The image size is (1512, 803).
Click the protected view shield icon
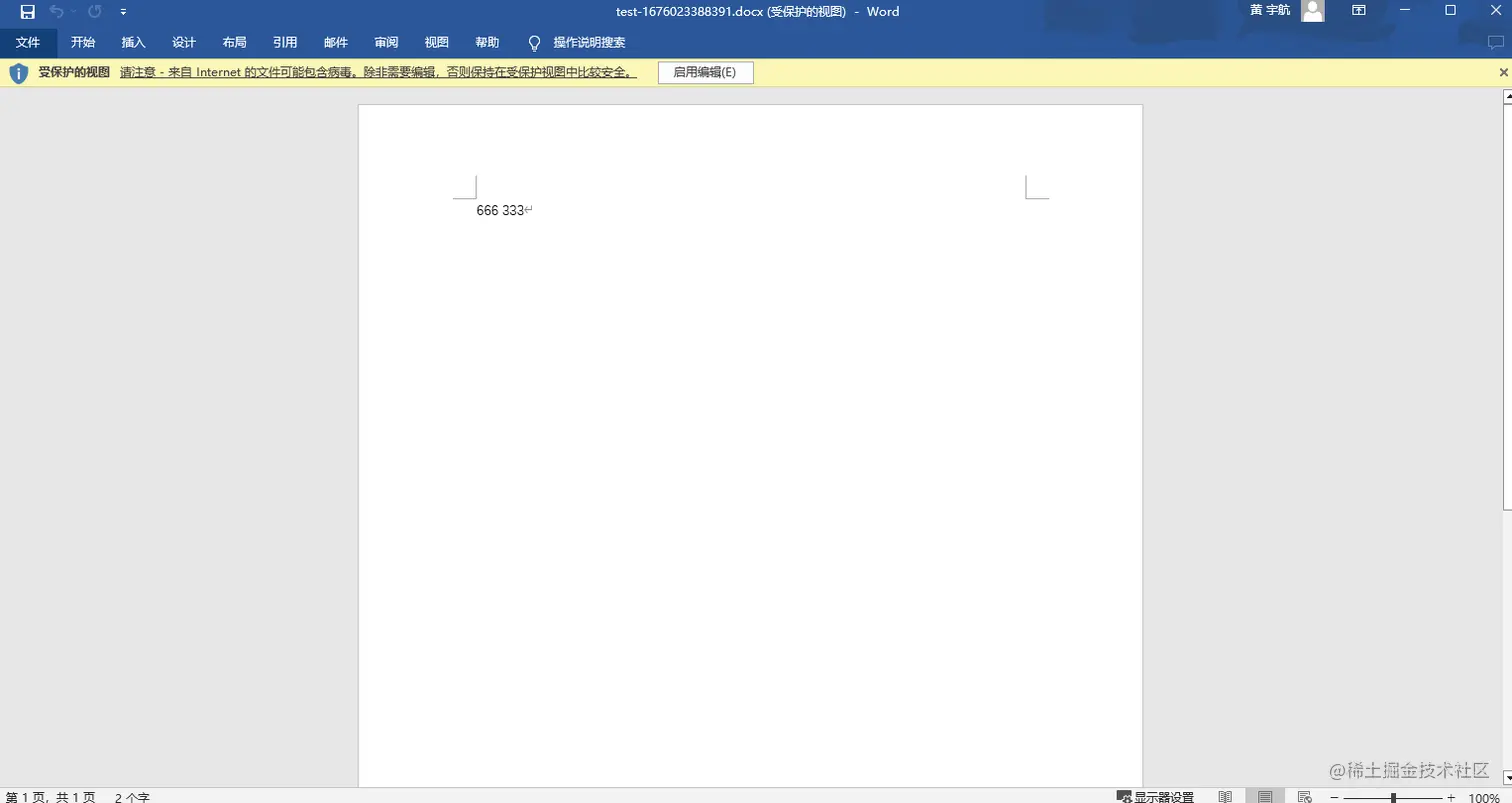pos(18,73)
